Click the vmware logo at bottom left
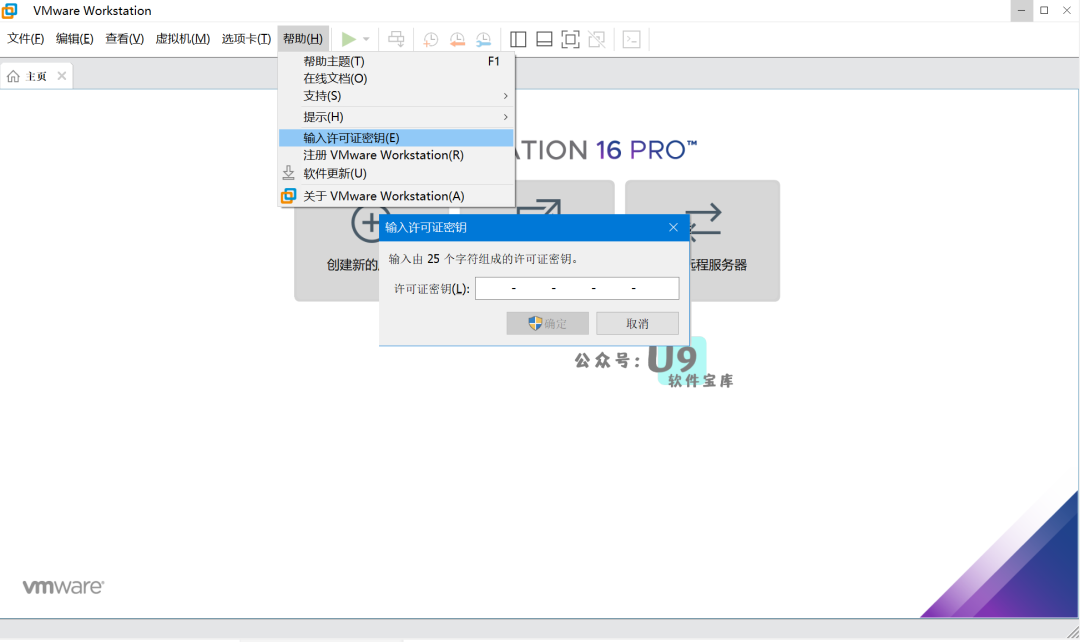The height and width of the screenshot is (642, 1080). (x=63, y=586)
